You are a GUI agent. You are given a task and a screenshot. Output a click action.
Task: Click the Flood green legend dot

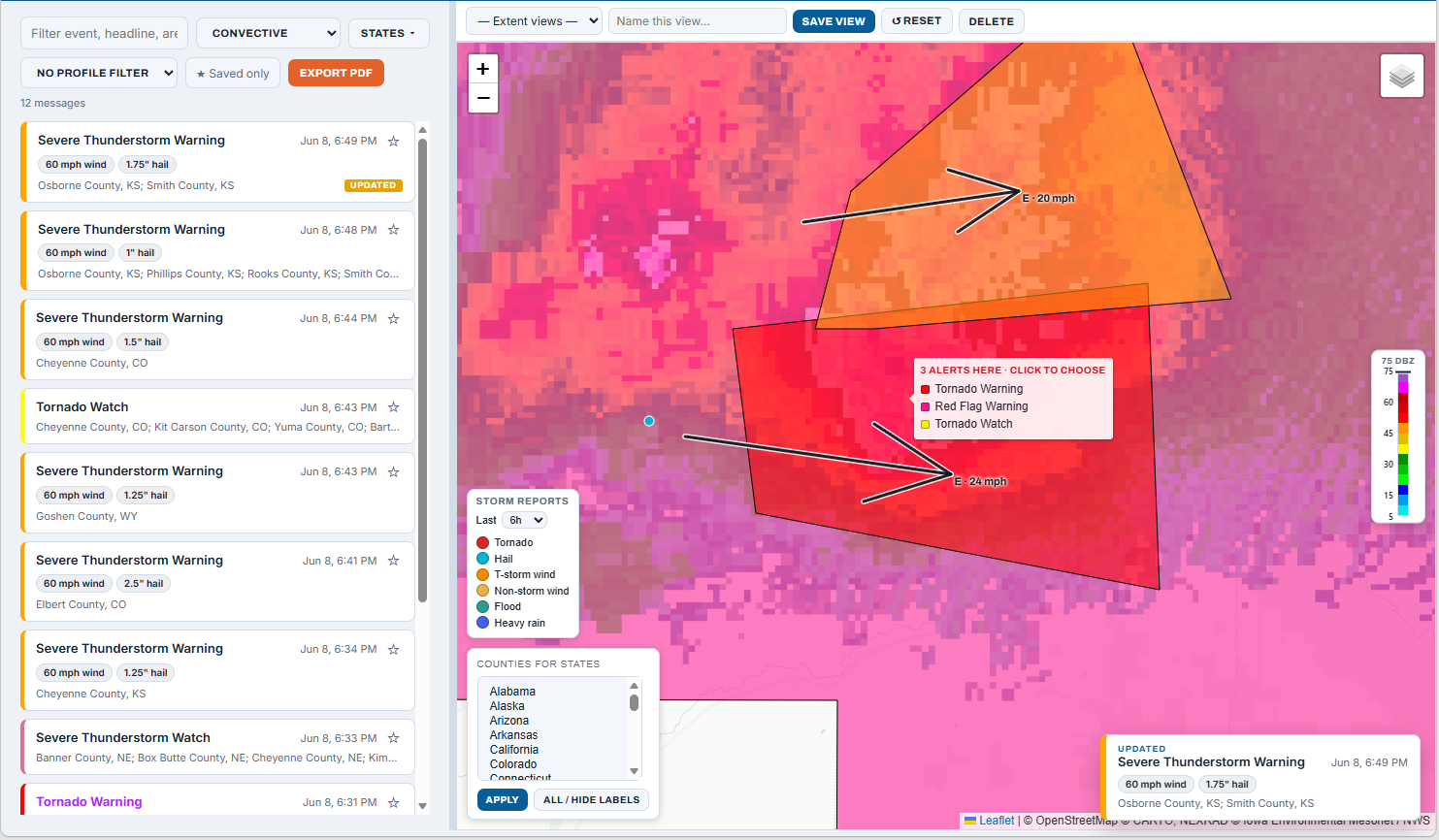[x=482, y=606]
